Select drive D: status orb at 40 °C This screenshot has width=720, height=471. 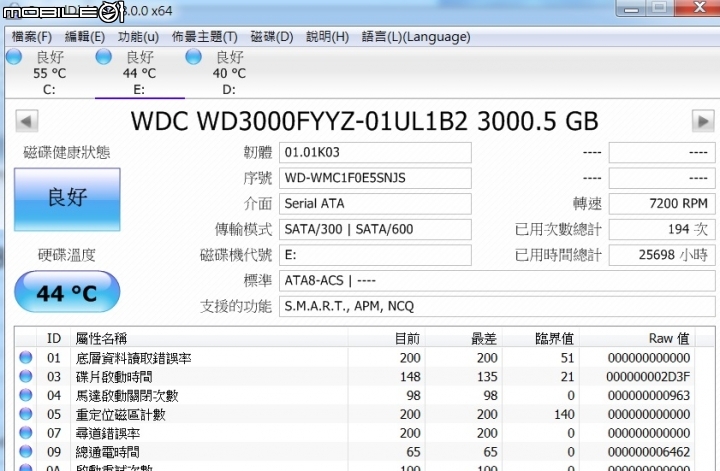193,57
